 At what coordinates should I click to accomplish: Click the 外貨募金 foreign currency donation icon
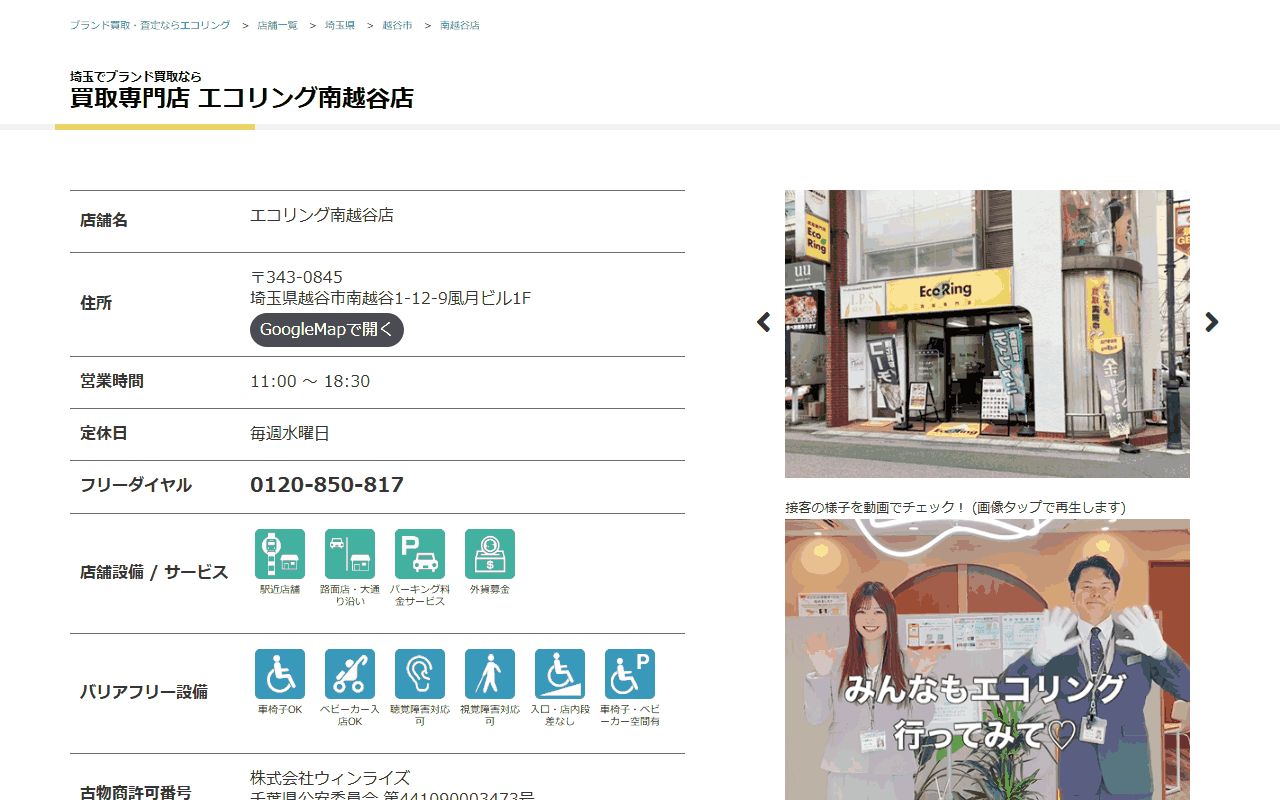click(x=490, y=554)
